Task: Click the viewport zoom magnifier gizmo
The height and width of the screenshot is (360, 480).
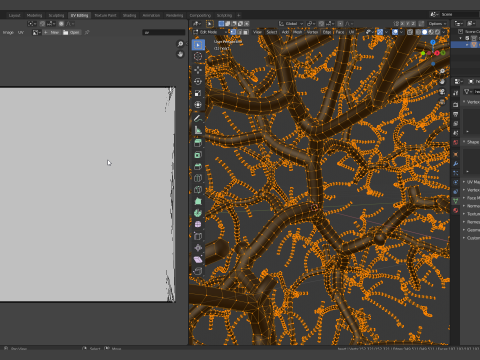Action: pyautogui.click(x=442, y=71)
